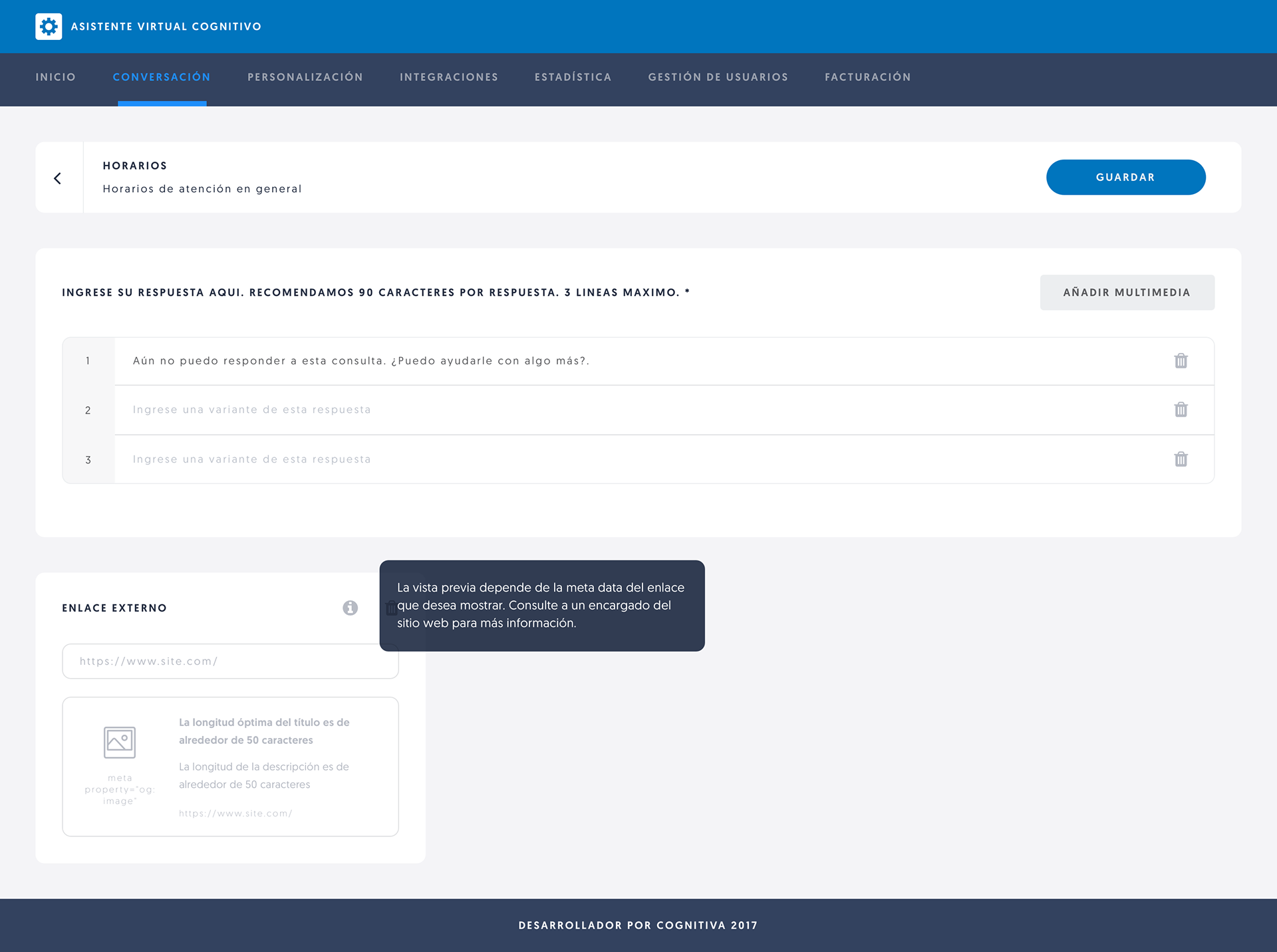Click the info icon next to Enlace Externo
The height and width of the screenshot is (952, 1277).
pos(351,608)
